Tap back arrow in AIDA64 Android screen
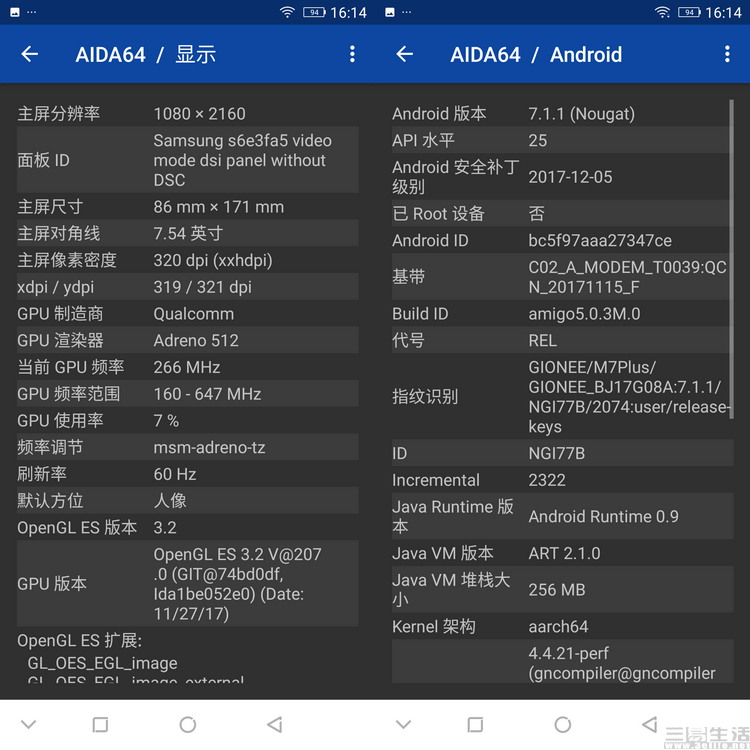Viewport: 750px width, 750px height. [x=405, y=54]
